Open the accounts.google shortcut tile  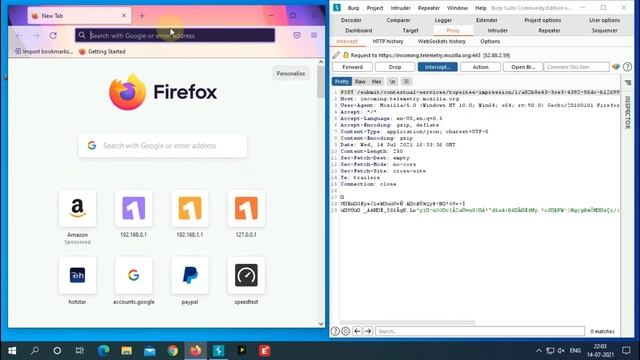133,275
